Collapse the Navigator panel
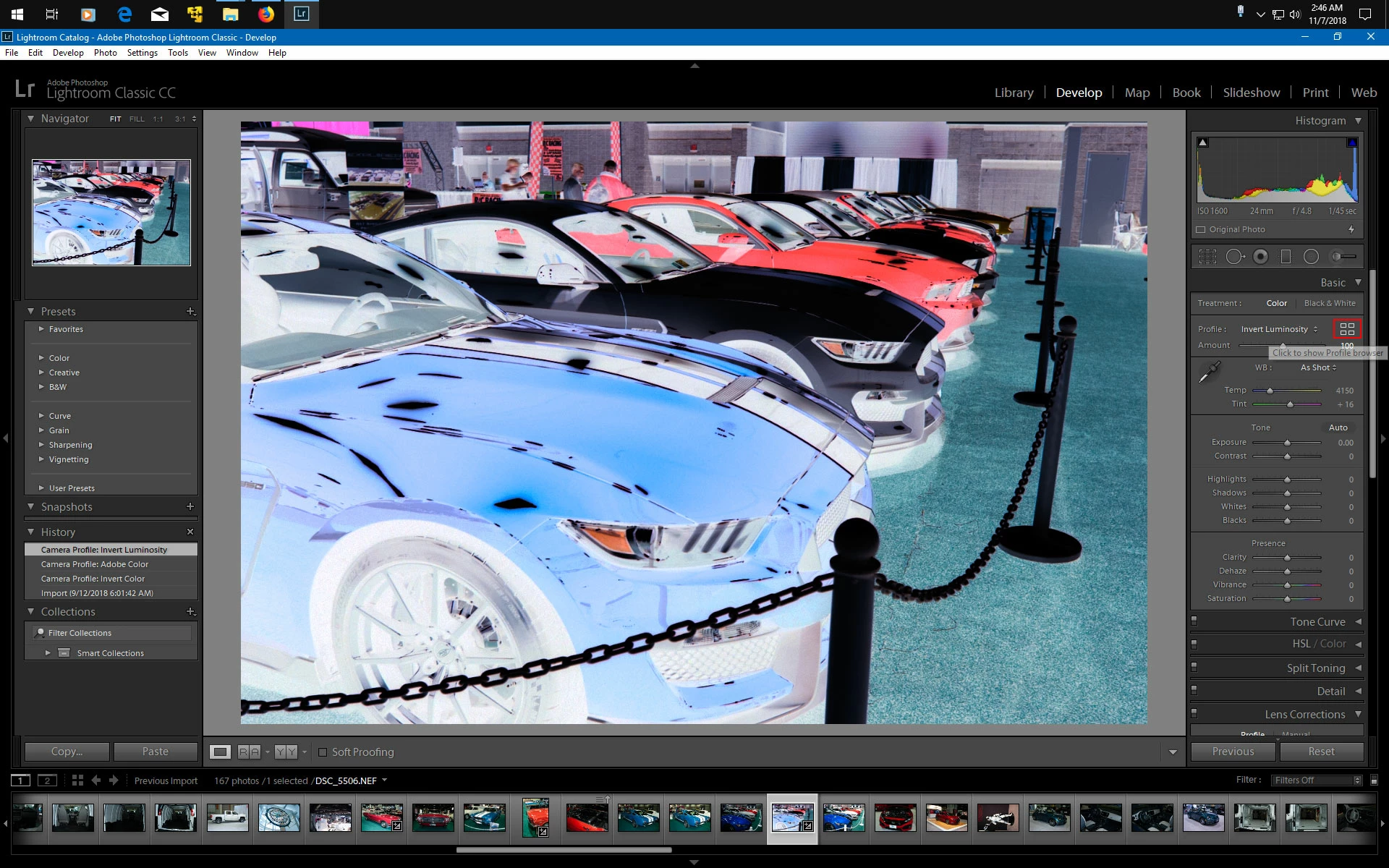 (31, 119)
